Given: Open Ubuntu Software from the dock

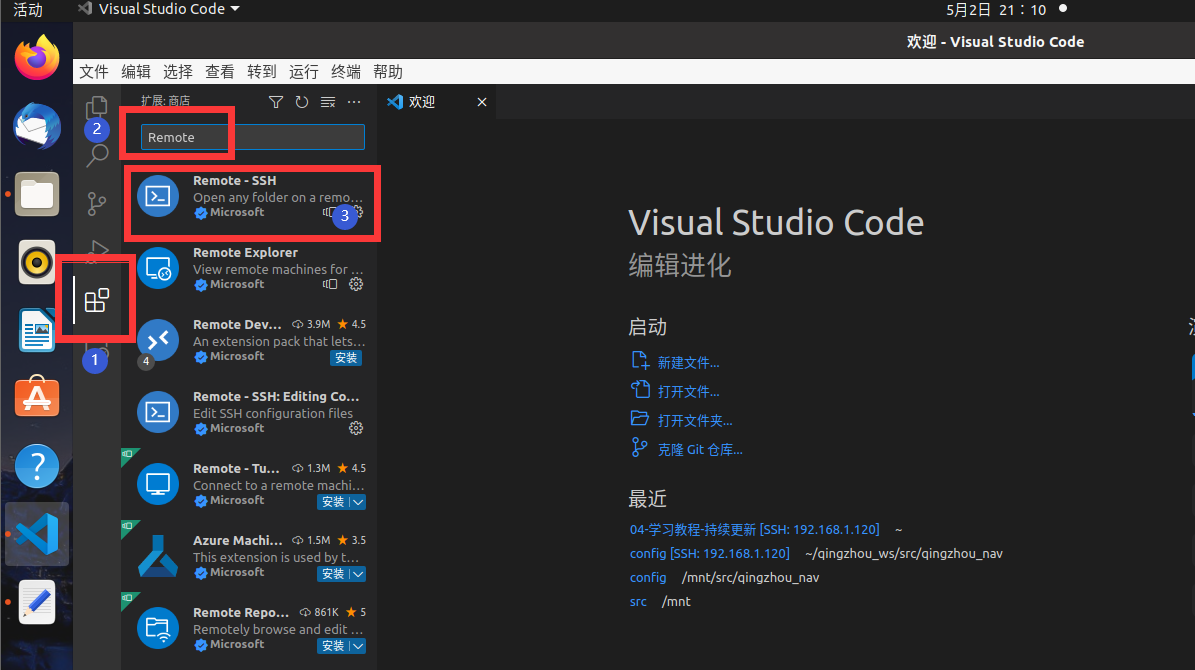Looking at the screenshot, I should click(37, 397).
